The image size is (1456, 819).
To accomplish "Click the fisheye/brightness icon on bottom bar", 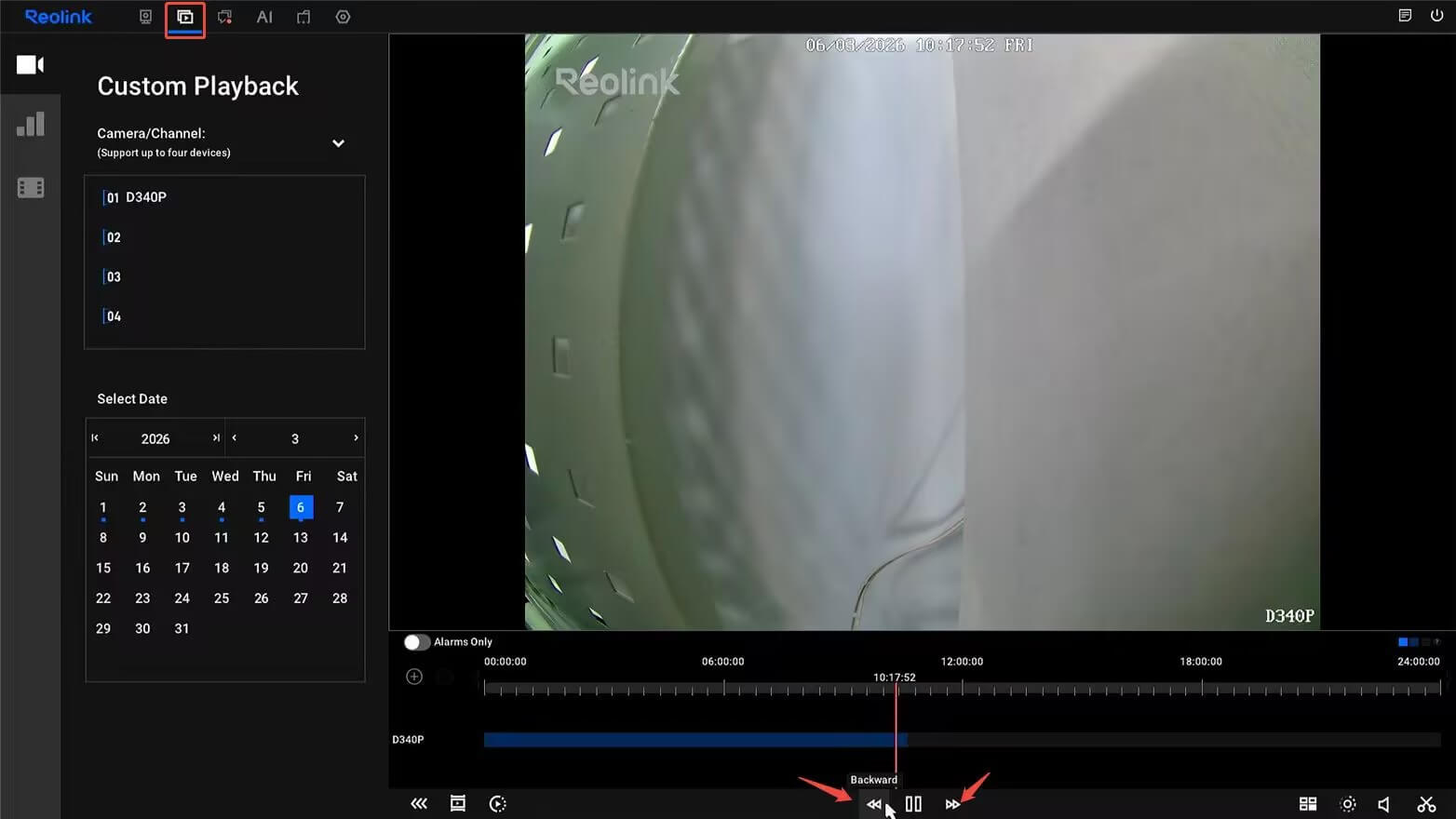I will (1347, 803).
